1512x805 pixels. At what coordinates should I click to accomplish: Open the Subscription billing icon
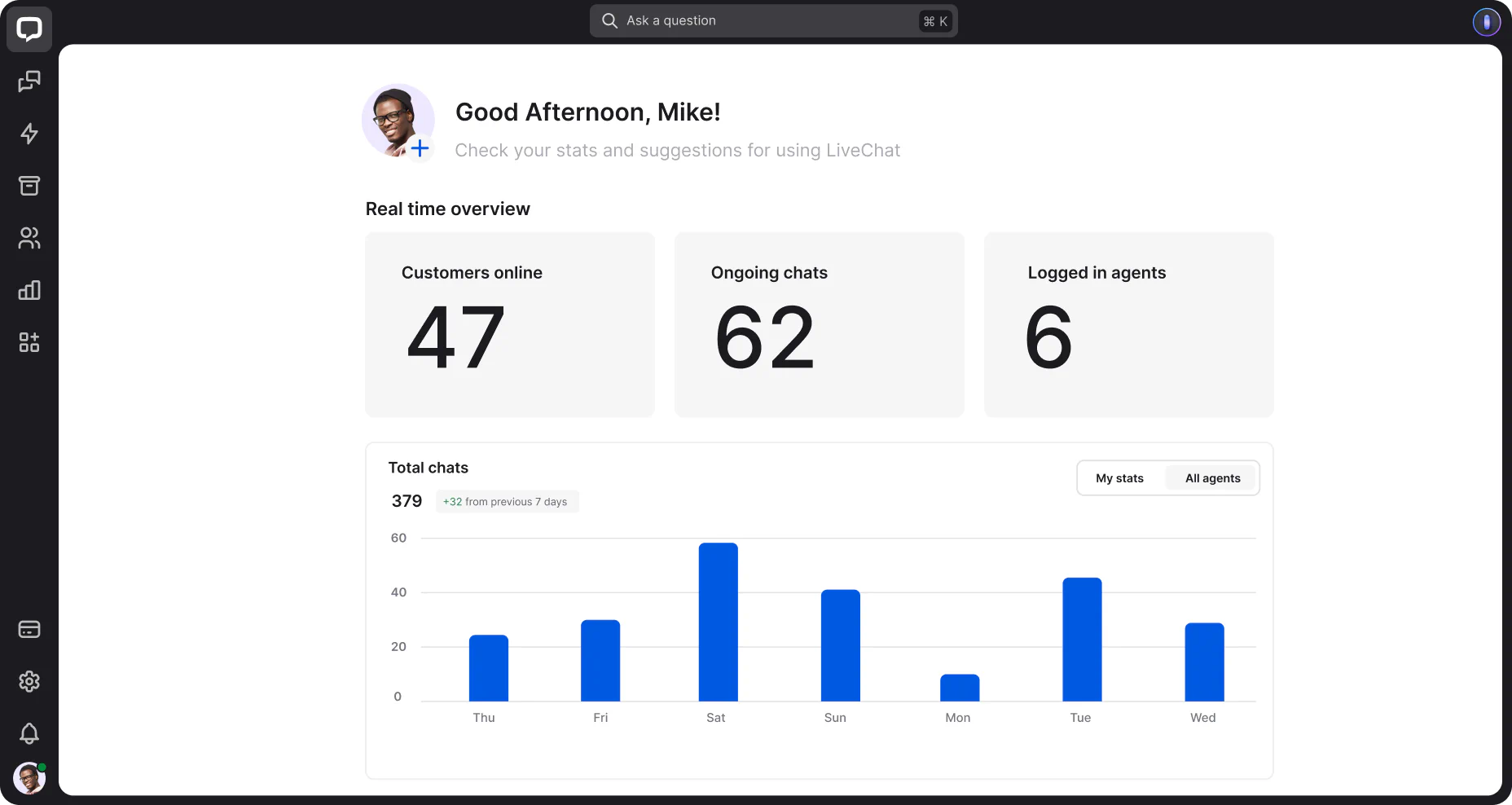[x=29, y=628]
